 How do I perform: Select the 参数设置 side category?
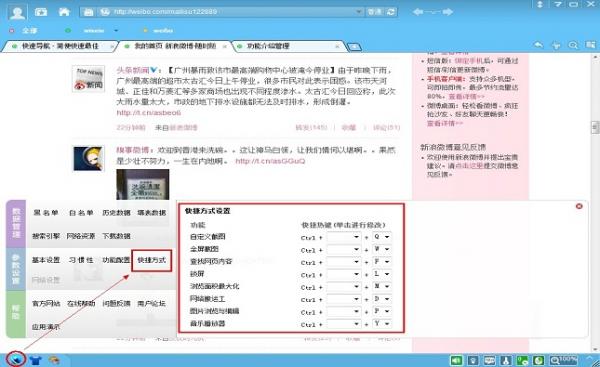click(x=16, y=269)
